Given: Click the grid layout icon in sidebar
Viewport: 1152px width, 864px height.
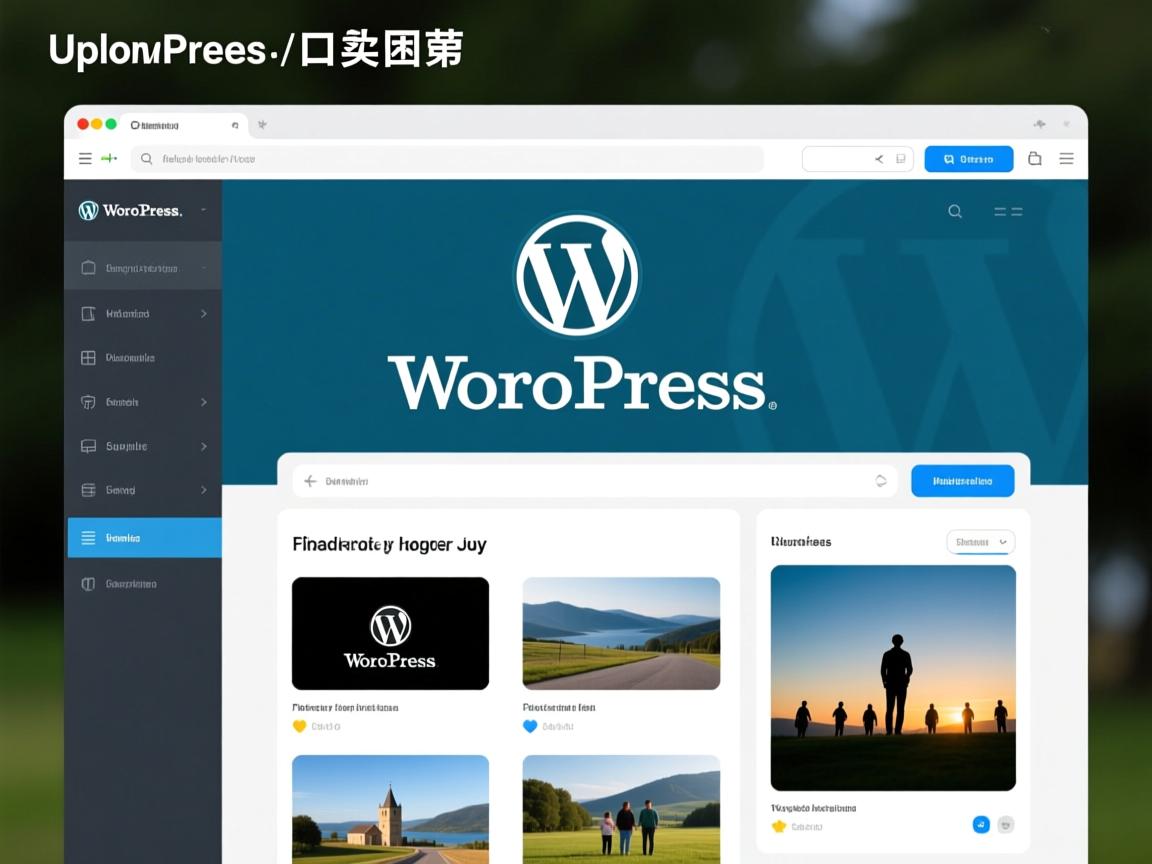Looking at the screenshot, I should click(86, 357).
